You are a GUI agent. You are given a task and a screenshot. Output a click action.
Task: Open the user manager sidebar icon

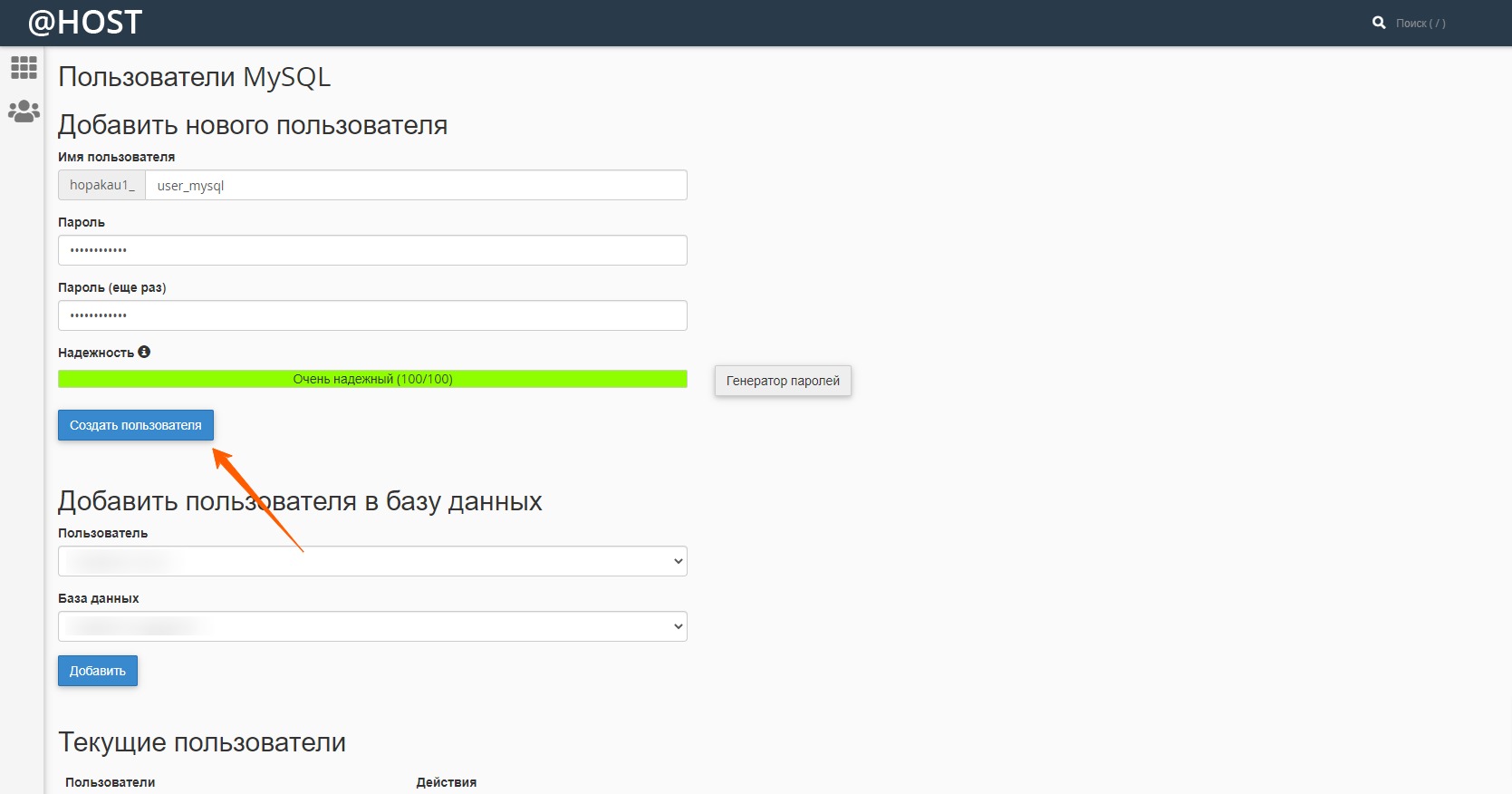(24, 111)
